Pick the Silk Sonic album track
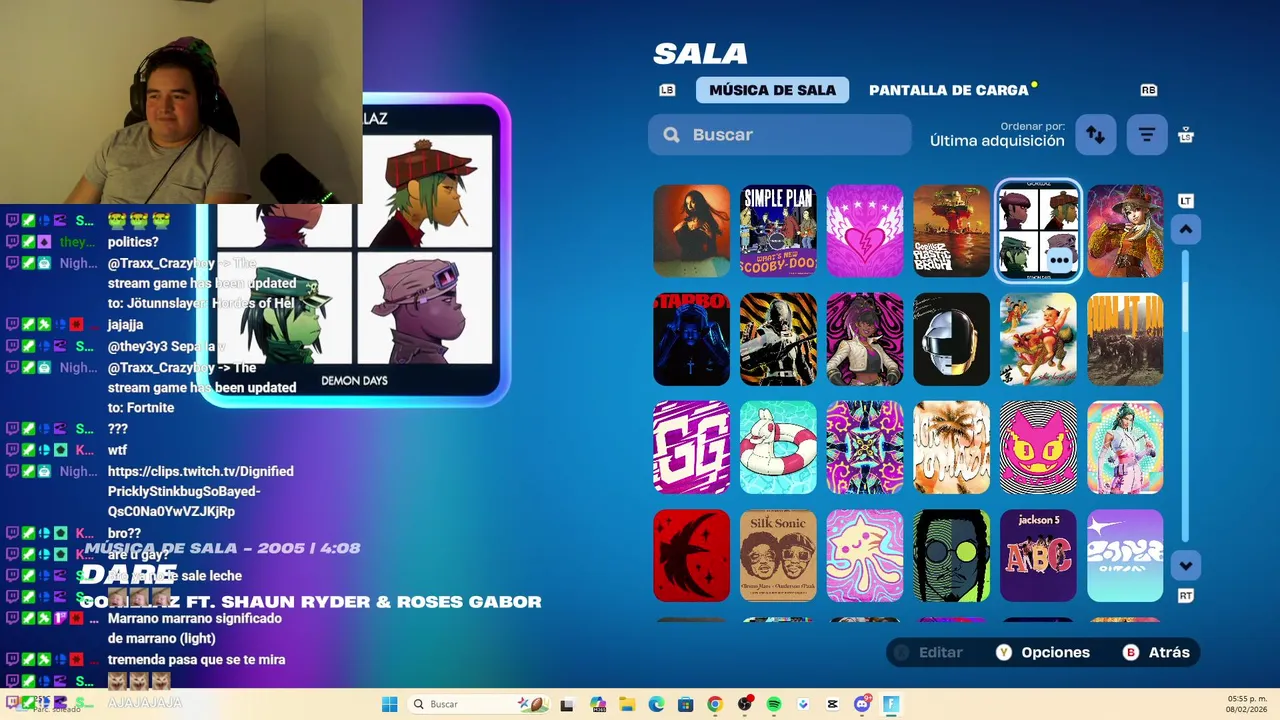The height and width of the screenshot is (720, 1280). [x=778, y=555]
